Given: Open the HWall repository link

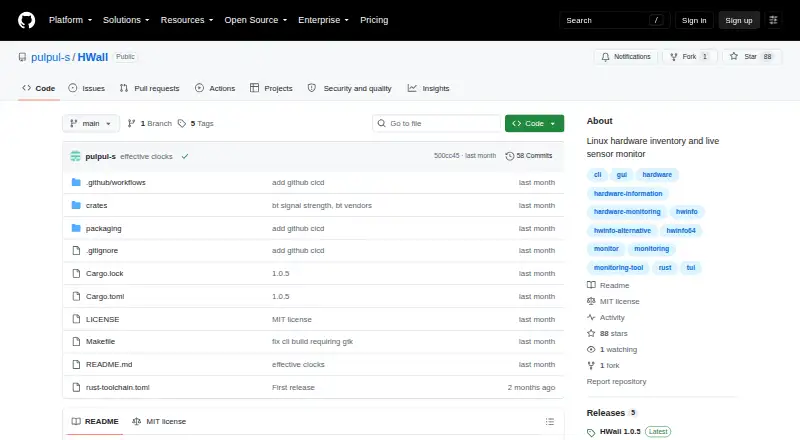Looking at the screenshot, I should (92, 57).
